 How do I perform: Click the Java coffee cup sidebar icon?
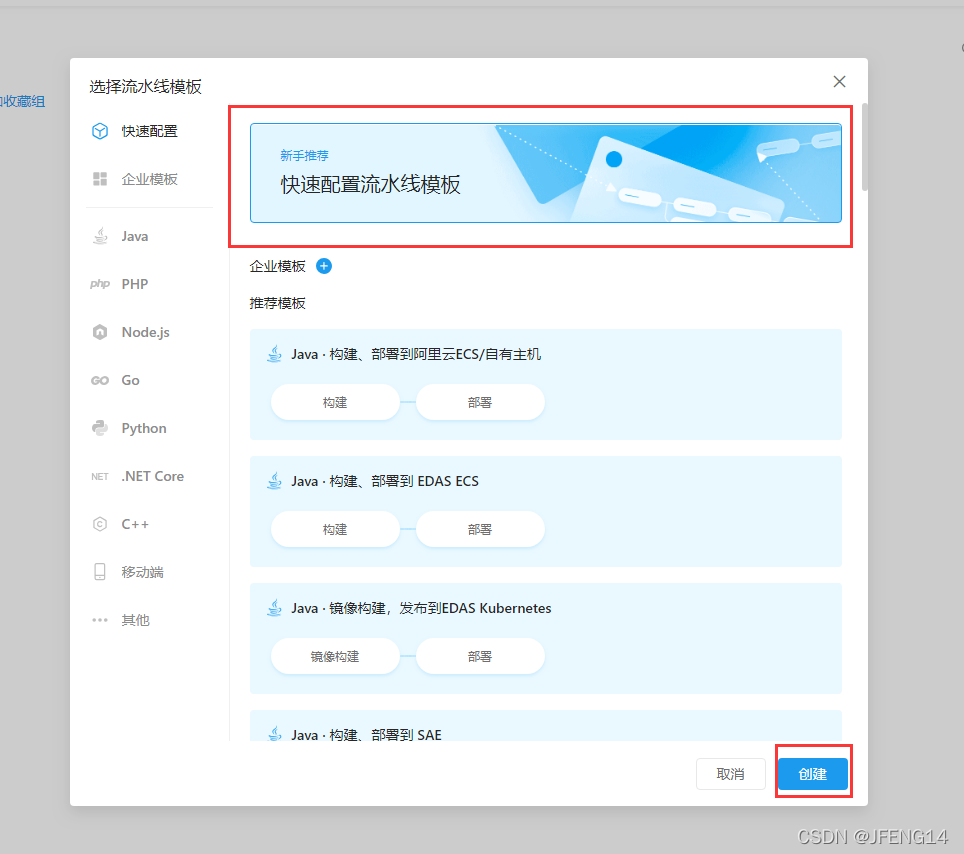tap(100, 236)
